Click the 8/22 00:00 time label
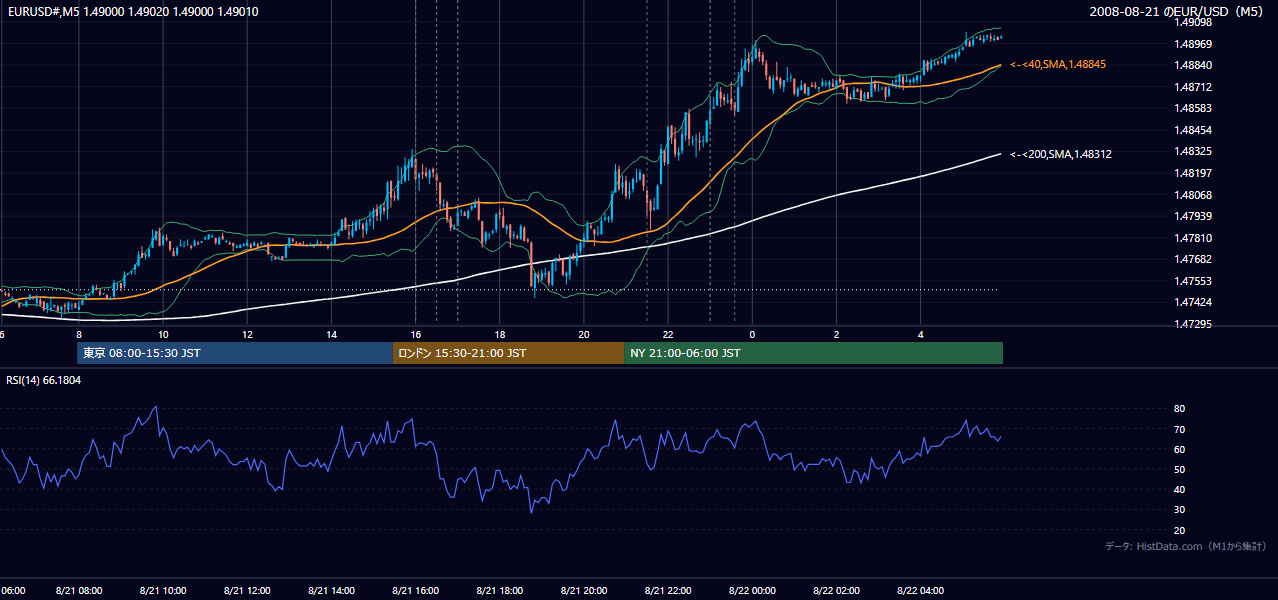The image size is (1278, 600). [x=752, y=591]
